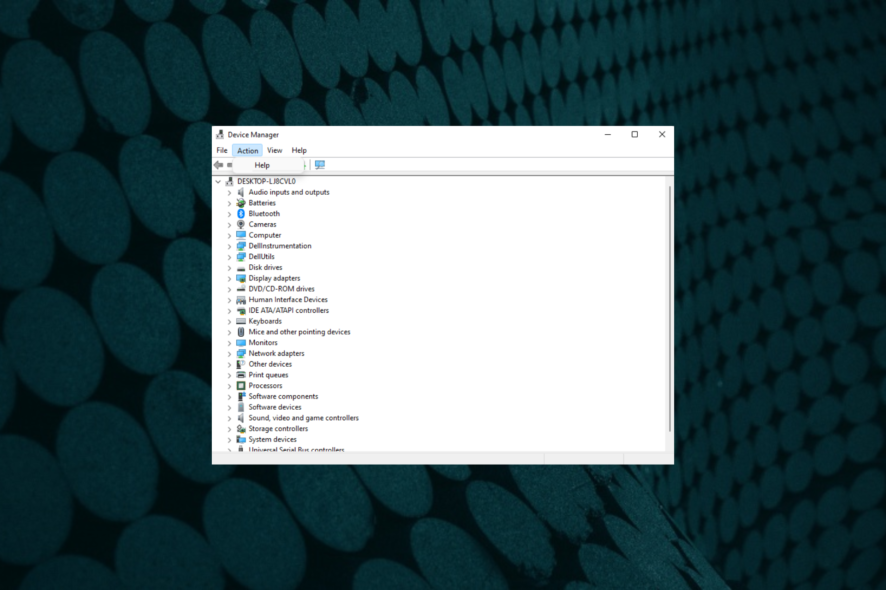Viewport: 886px width, 590px height.
Task: Click the Batteries icon
Action: pos(241,203)
